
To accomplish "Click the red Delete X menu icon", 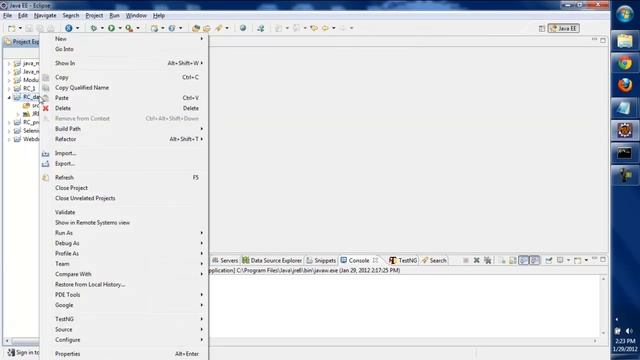I will (46, 108).
